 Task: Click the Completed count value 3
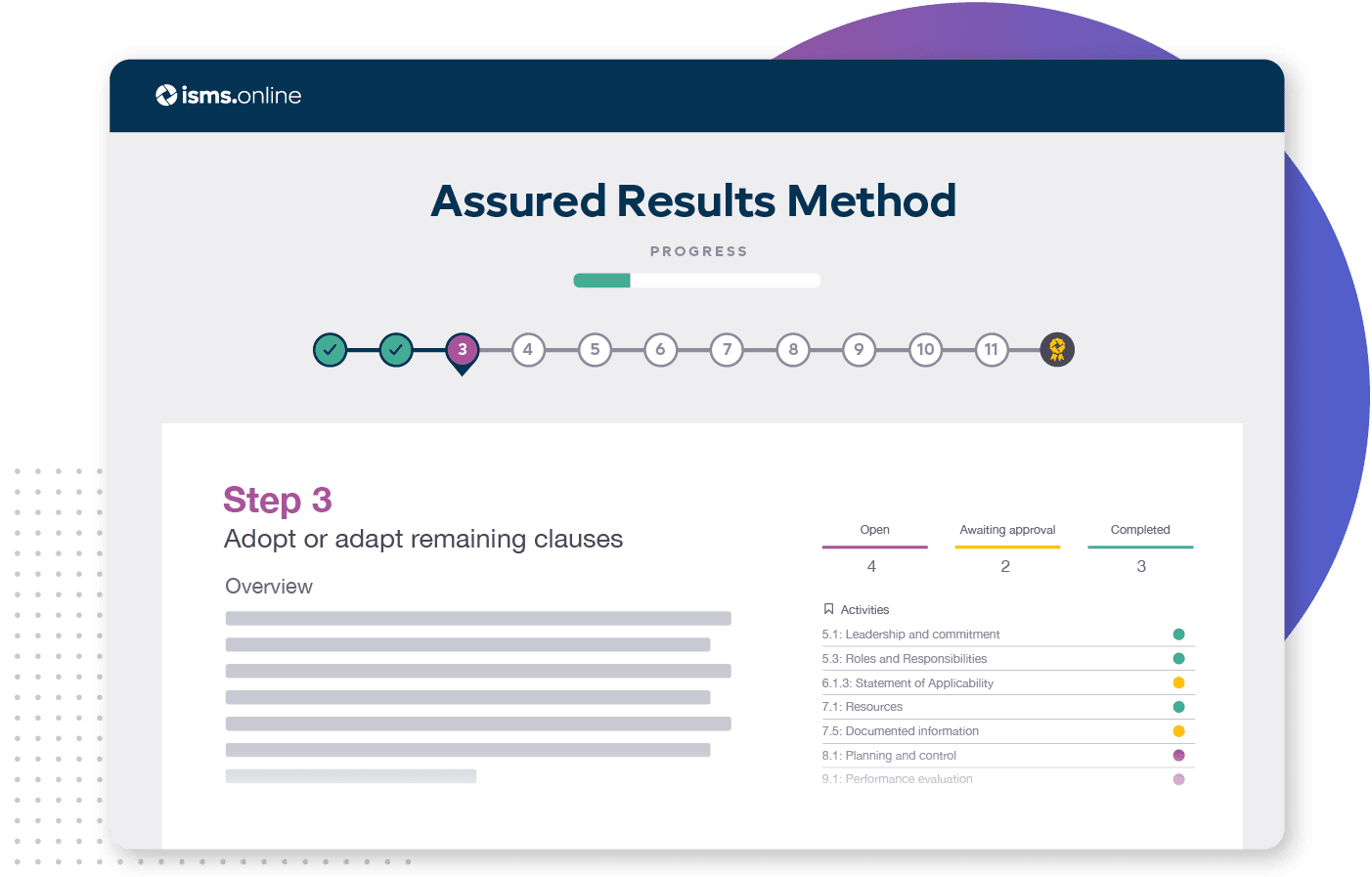(1141, 567)
